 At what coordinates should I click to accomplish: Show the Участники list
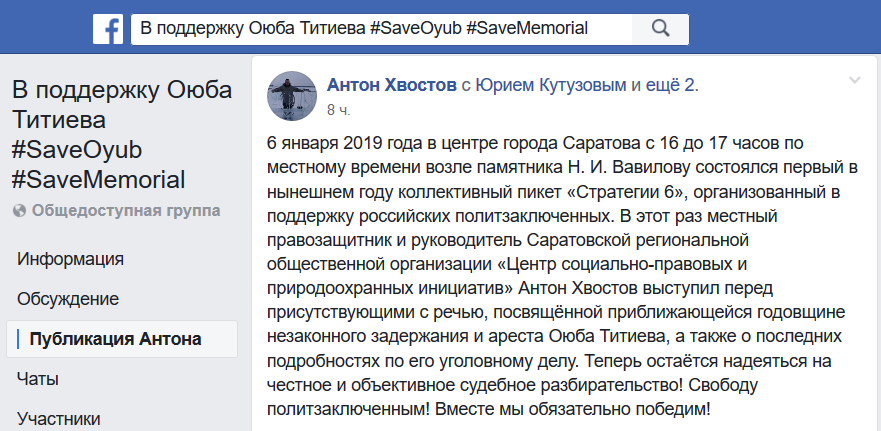point(58,419)
